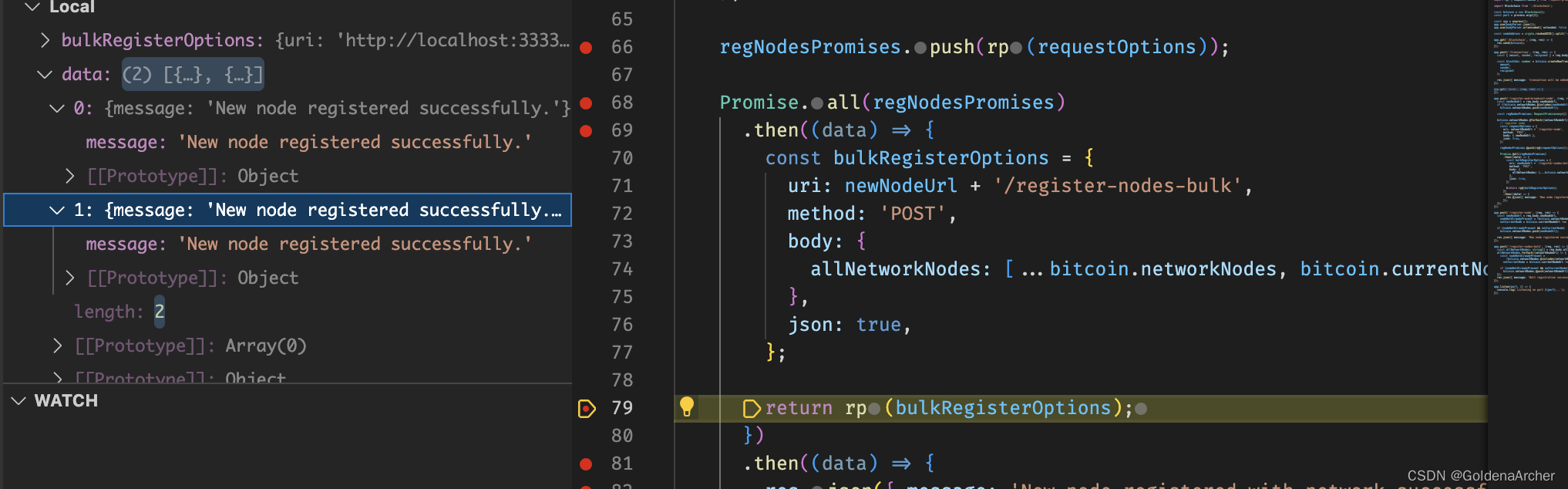The width and height of the screenshot is (1568, 489).
Task: Select message value under item 0
Action: (355, 143)
